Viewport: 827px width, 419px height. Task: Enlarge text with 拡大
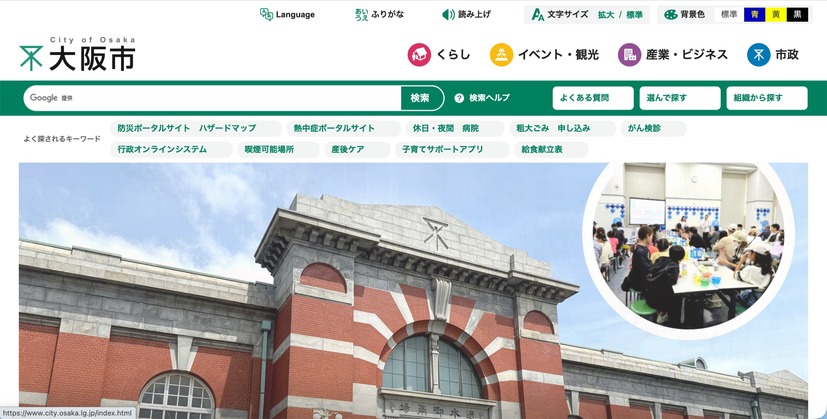605,15
